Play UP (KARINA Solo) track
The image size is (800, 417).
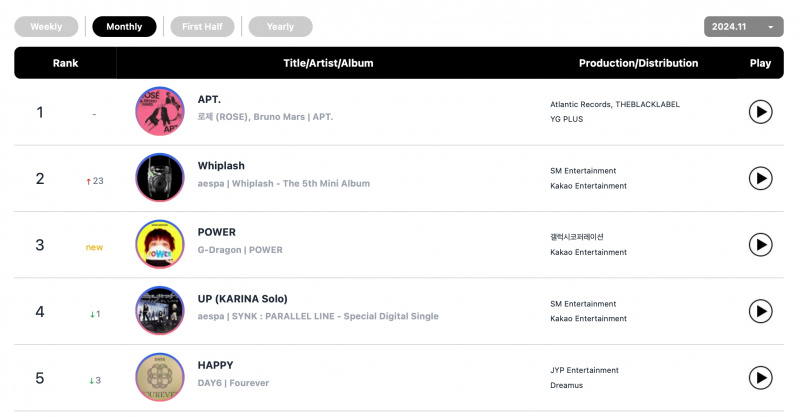pos(760,311)
